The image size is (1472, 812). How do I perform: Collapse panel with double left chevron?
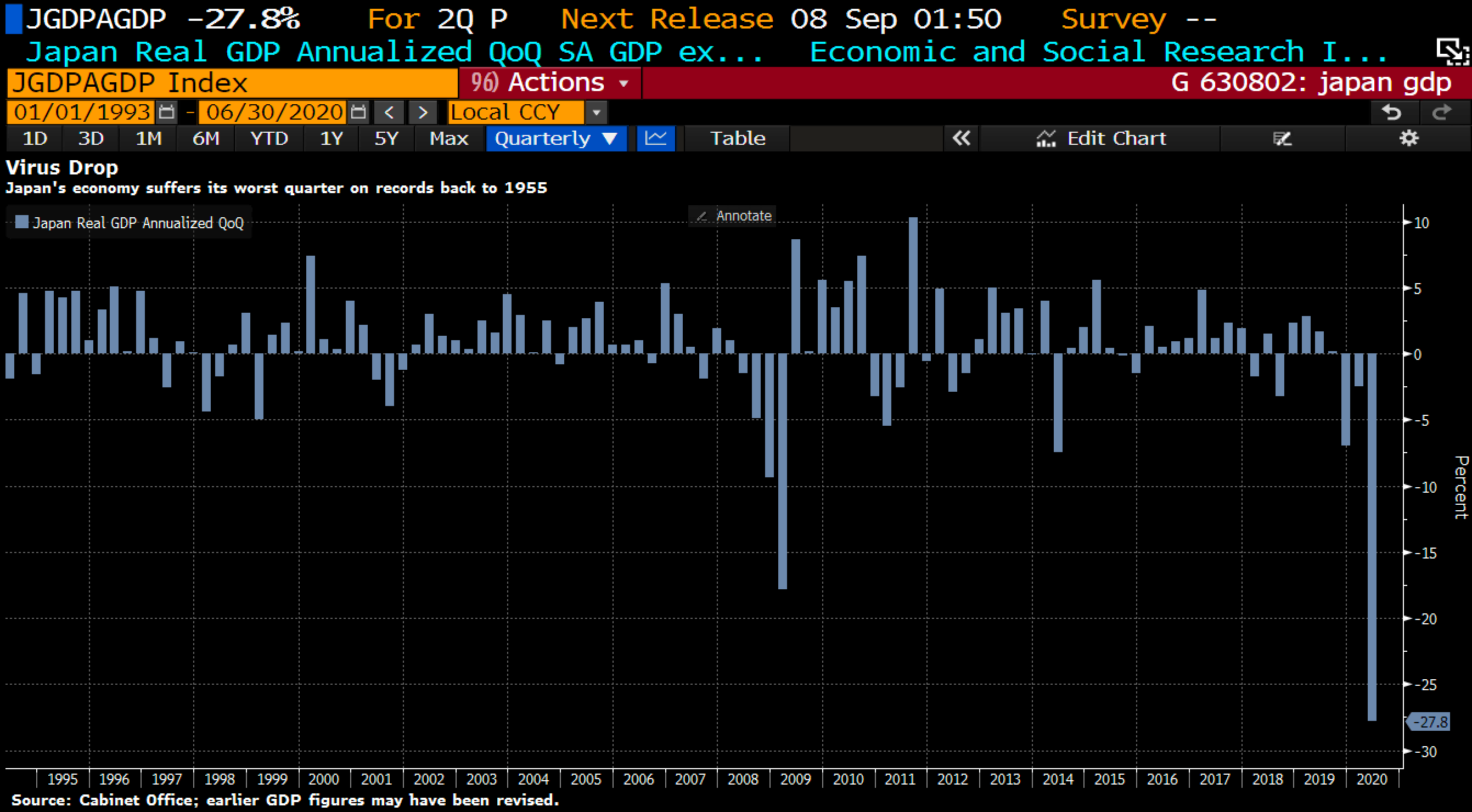[961, 139]
